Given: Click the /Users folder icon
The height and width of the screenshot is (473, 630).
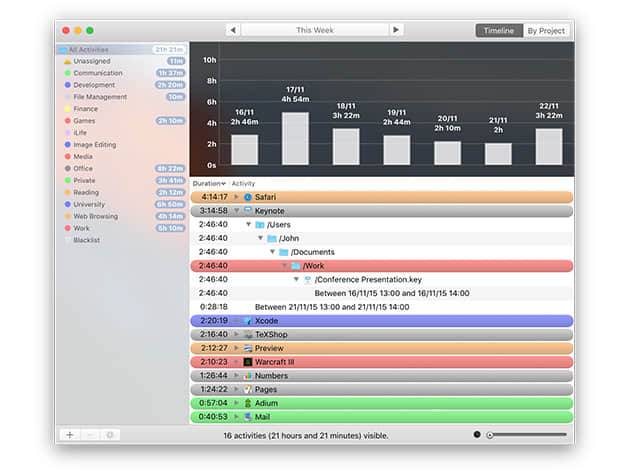Looking at the screenshot, I should [x=260, y=225].
